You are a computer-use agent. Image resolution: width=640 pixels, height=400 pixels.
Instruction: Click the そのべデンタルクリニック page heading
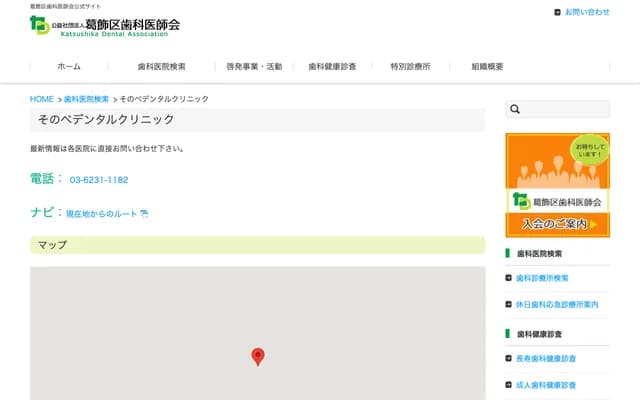pos(258,120)
